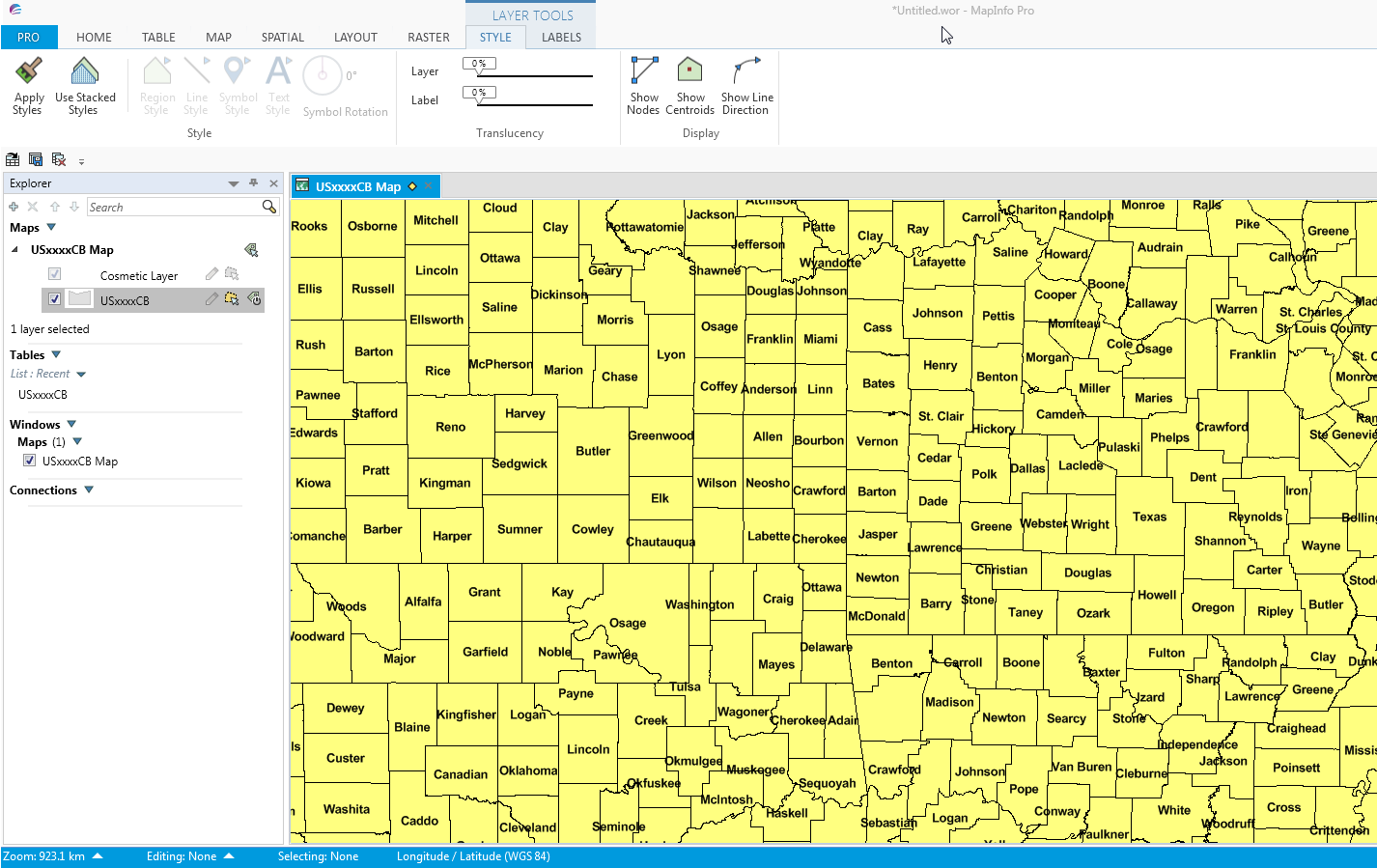This screenshot has width=1377, height=868.
Task: Toggle Show Line Direction option
Action: coord(746,85)
